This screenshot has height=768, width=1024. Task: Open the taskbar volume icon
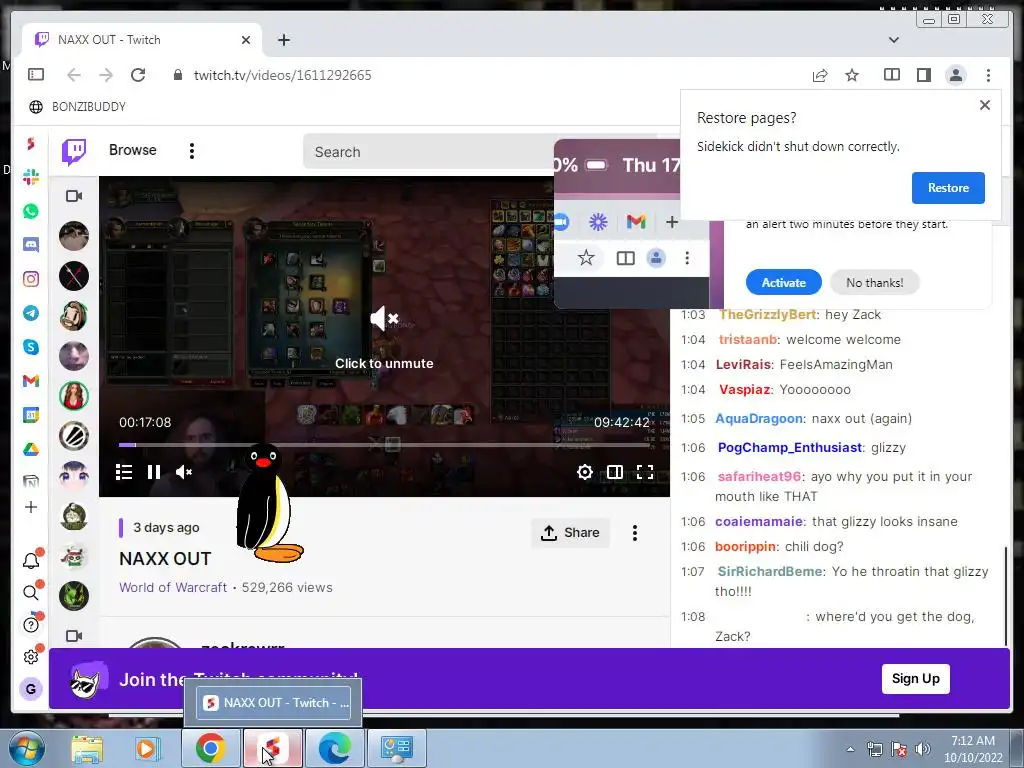click(922, 749)
